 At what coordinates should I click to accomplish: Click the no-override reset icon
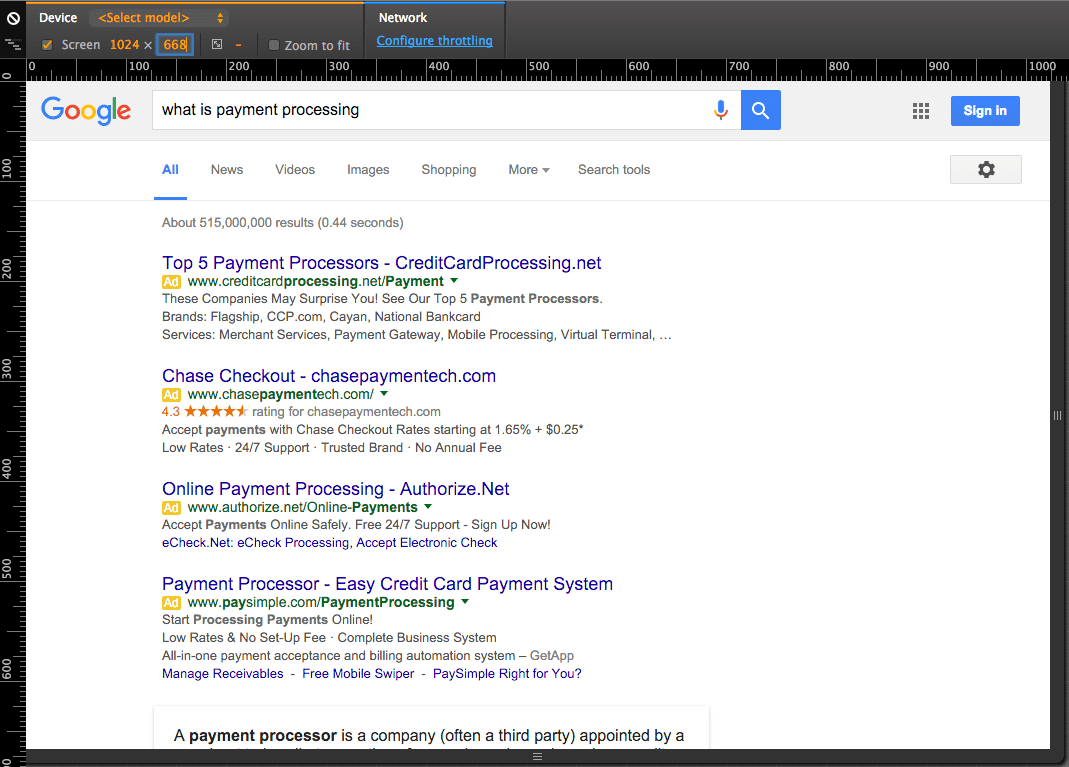(x=13, y=18)
